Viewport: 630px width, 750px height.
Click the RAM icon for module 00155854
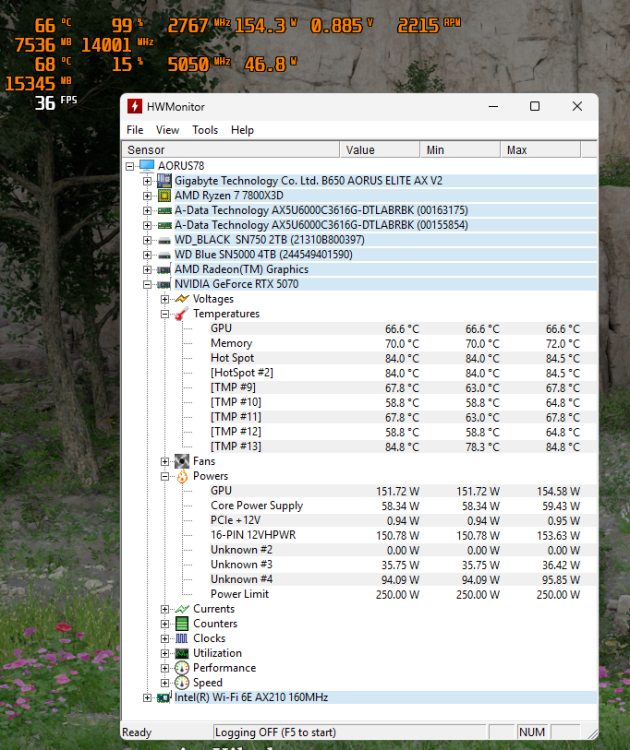[x=164, y=225]
